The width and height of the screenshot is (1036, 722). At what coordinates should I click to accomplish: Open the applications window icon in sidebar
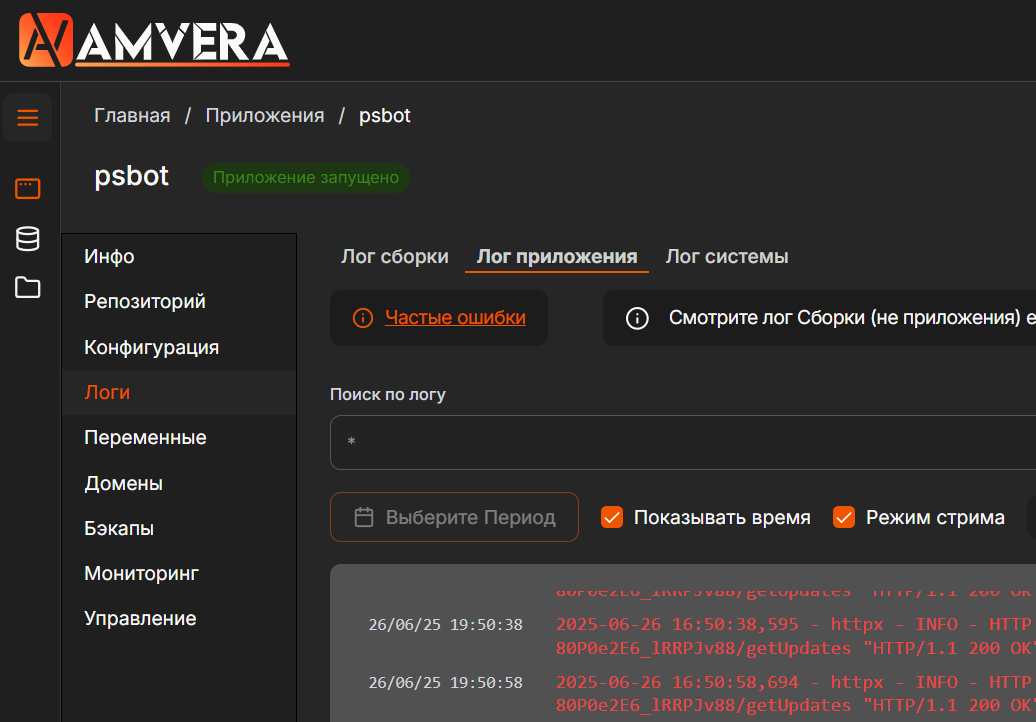pos(27,189)
